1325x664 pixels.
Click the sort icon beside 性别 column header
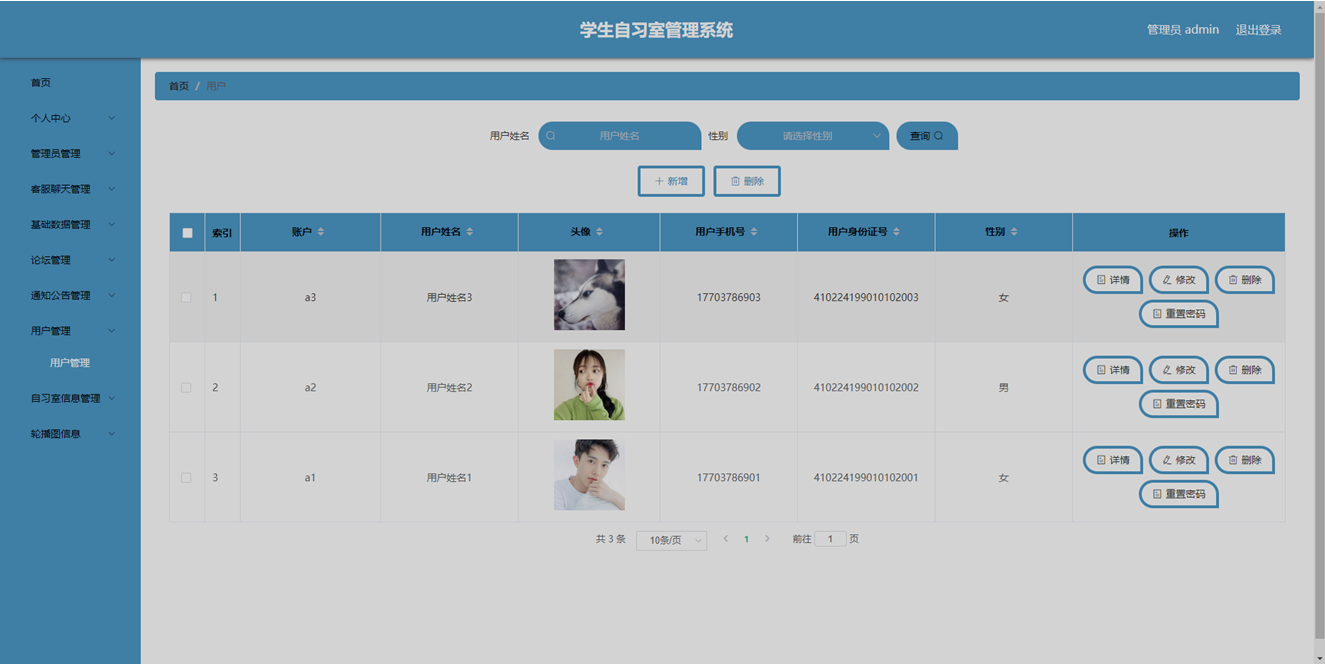coord(1014,232)
